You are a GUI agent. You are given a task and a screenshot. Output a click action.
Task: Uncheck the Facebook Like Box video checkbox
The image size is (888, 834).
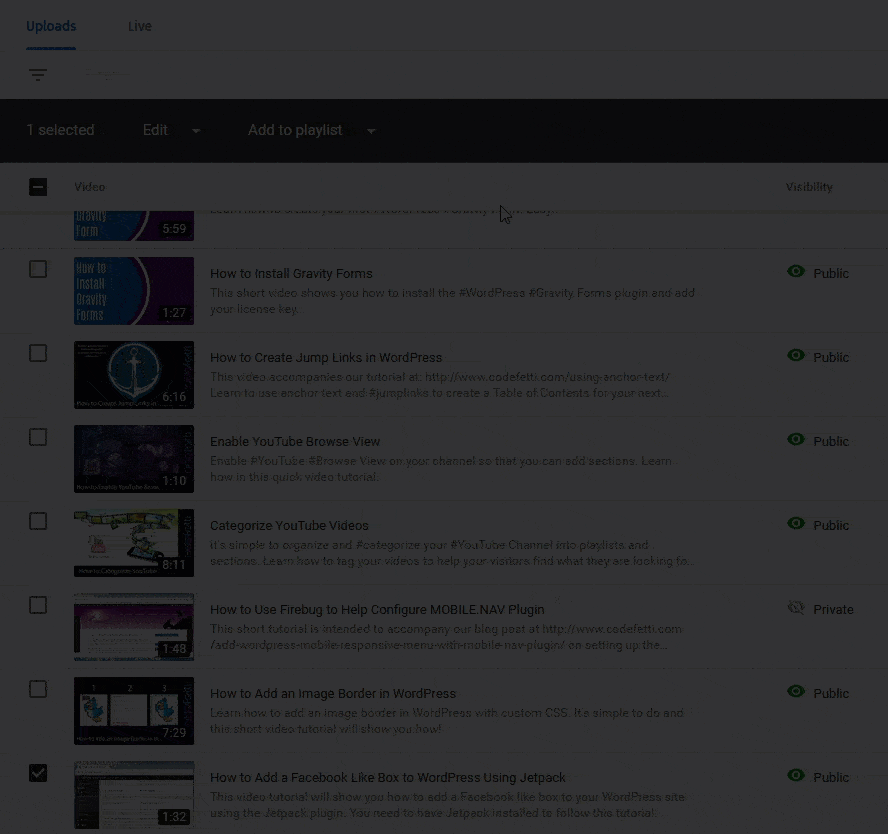pos(38,773)
